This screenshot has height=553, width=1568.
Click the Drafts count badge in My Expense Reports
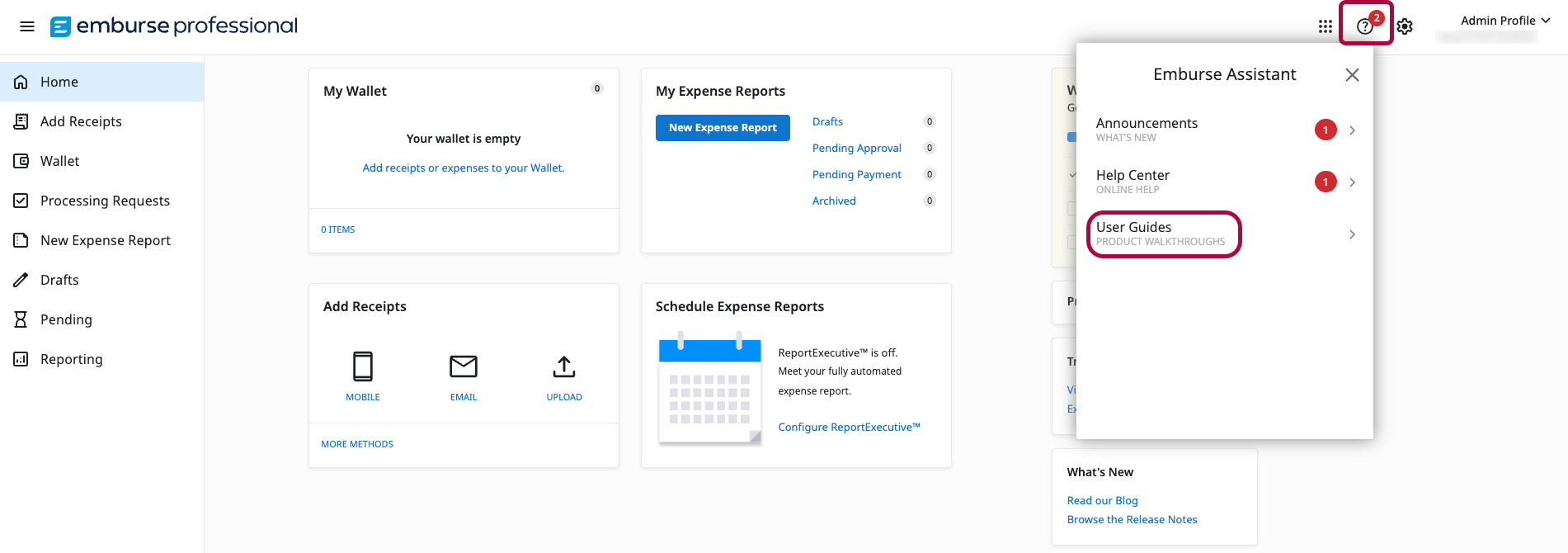tap(930, 121)
